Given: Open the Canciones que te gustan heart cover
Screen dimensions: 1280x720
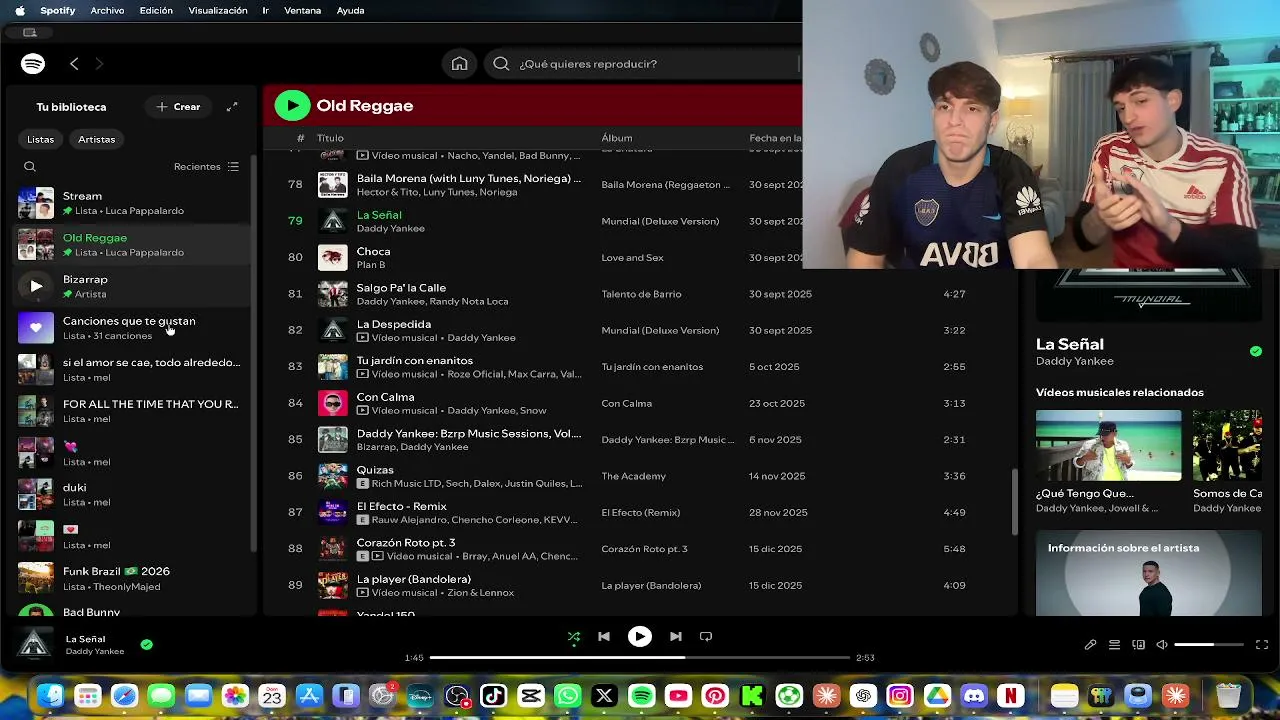Looking at the screenshot, I should (36, 328).
